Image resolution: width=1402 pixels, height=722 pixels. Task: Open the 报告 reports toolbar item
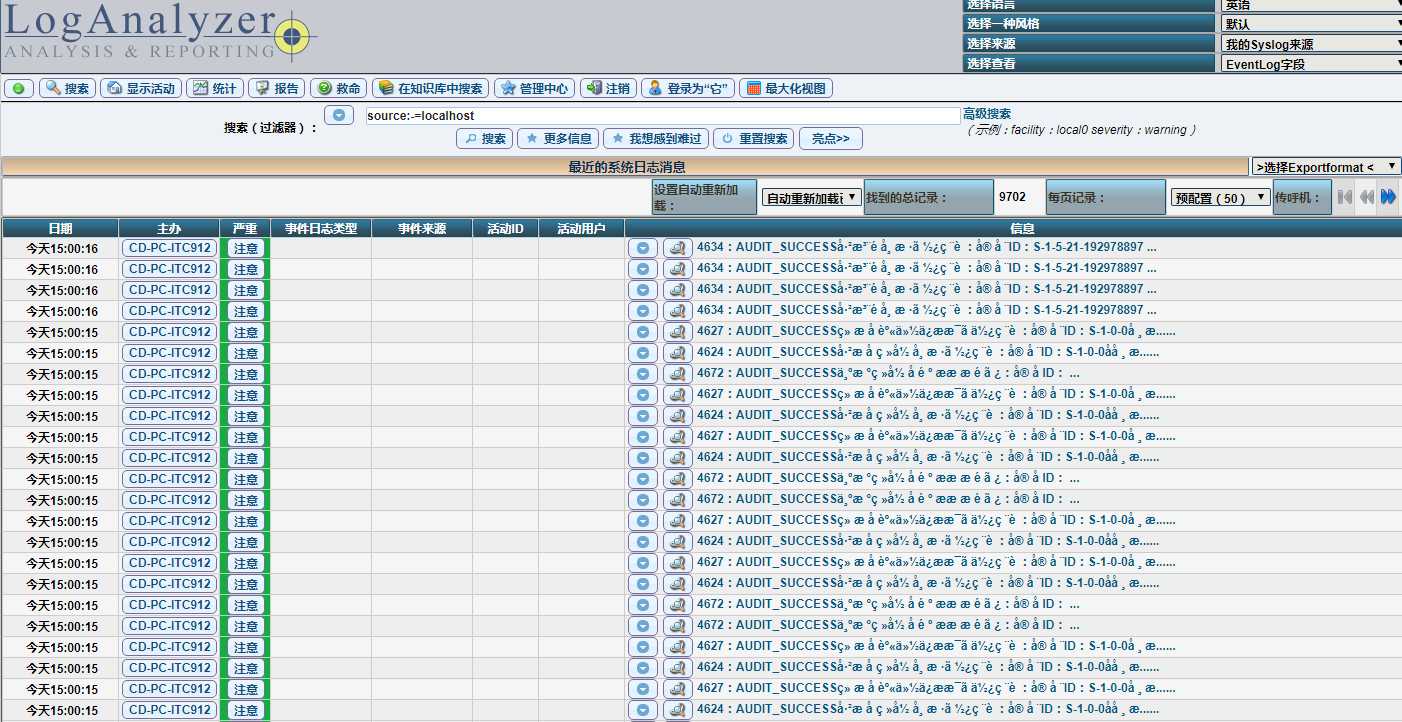(x=276, y=88)
